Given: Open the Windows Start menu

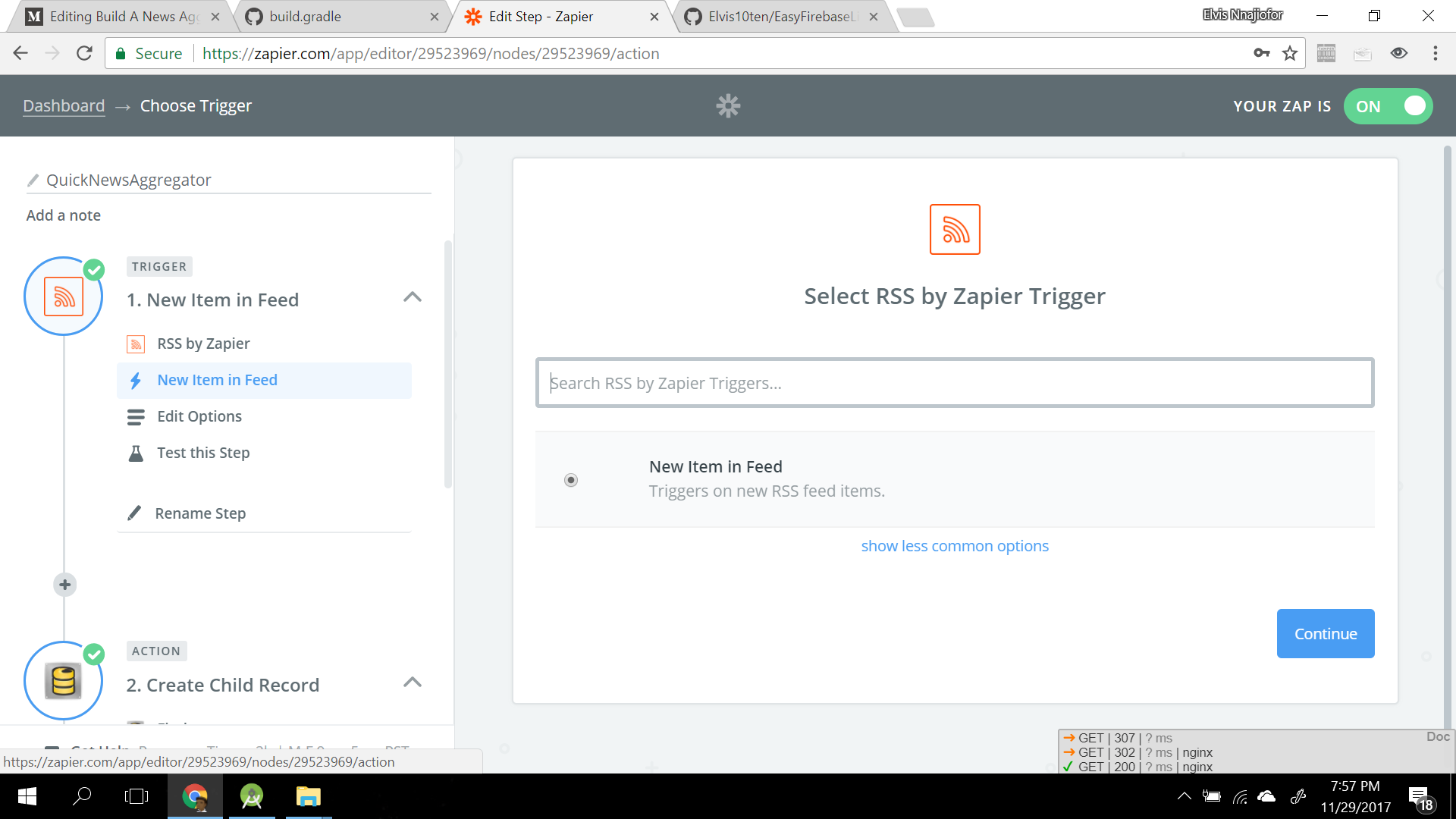Looking at the screenshot, I should pyautogui.click(x=27, y=796).
